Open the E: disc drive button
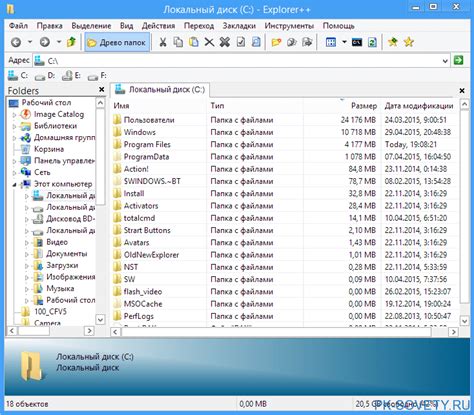Screen dimensions: 474x415 coord(71,76)
